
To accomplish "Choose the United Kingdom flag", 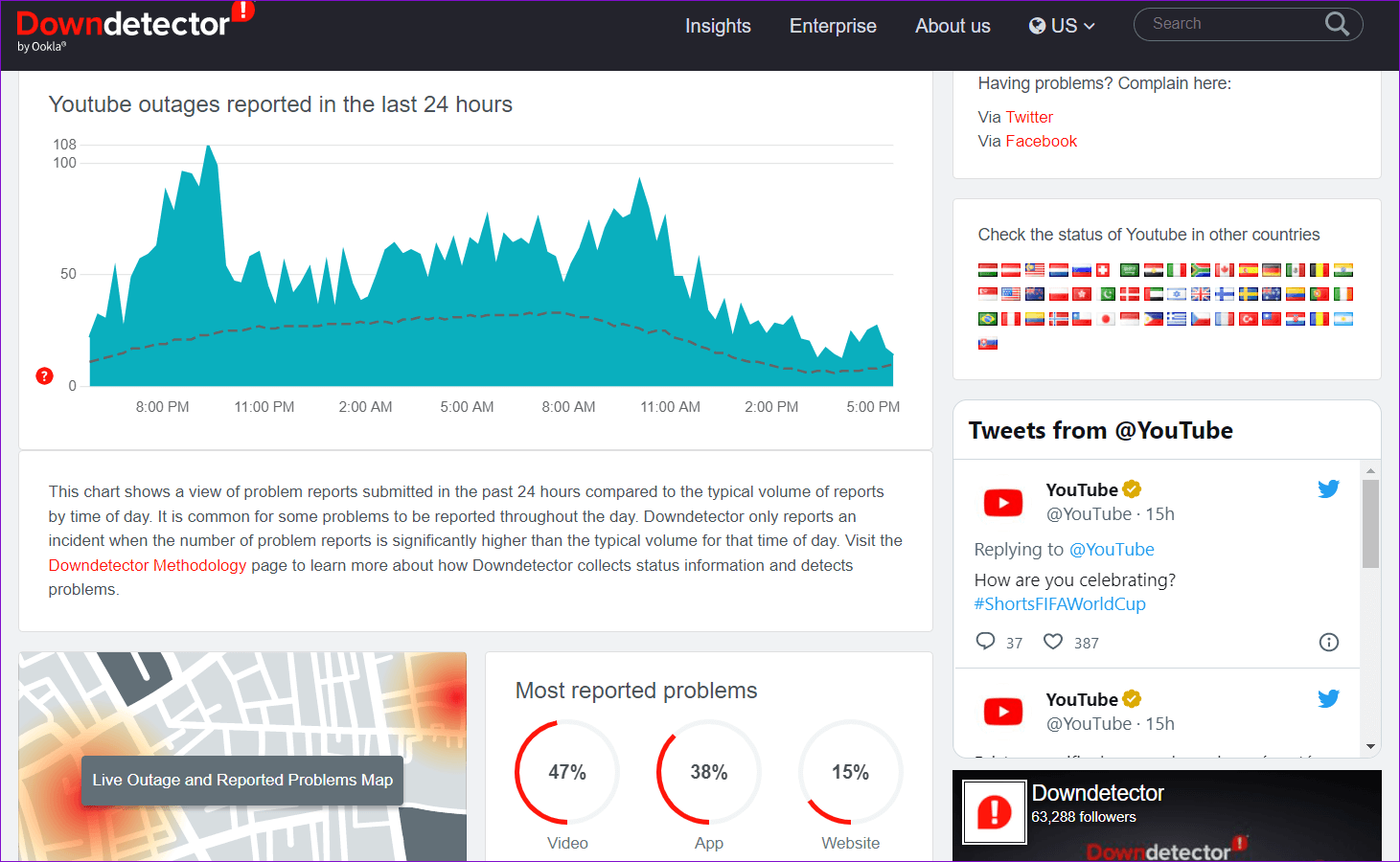I will pos(1201,294).
